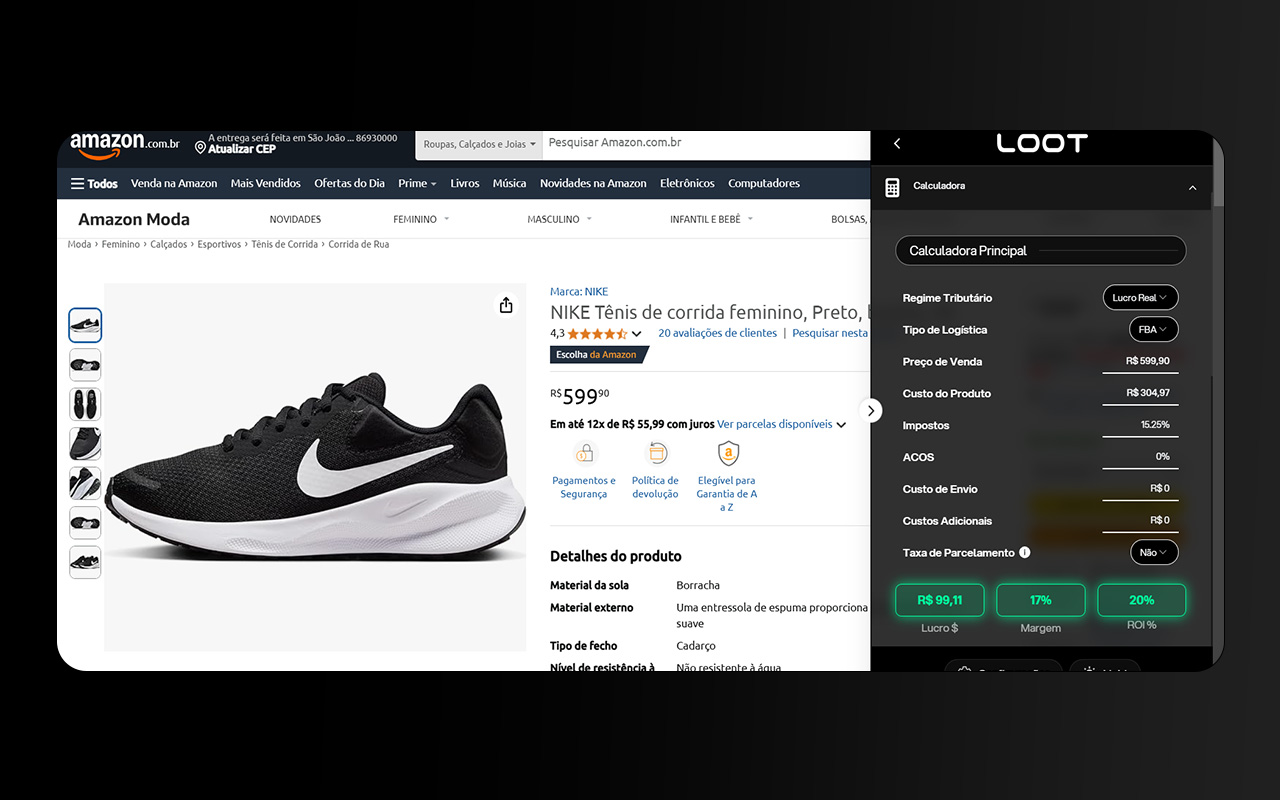
Task: Click the Corrida de Rua breadcrumb
Action: [x=359, y=244]
